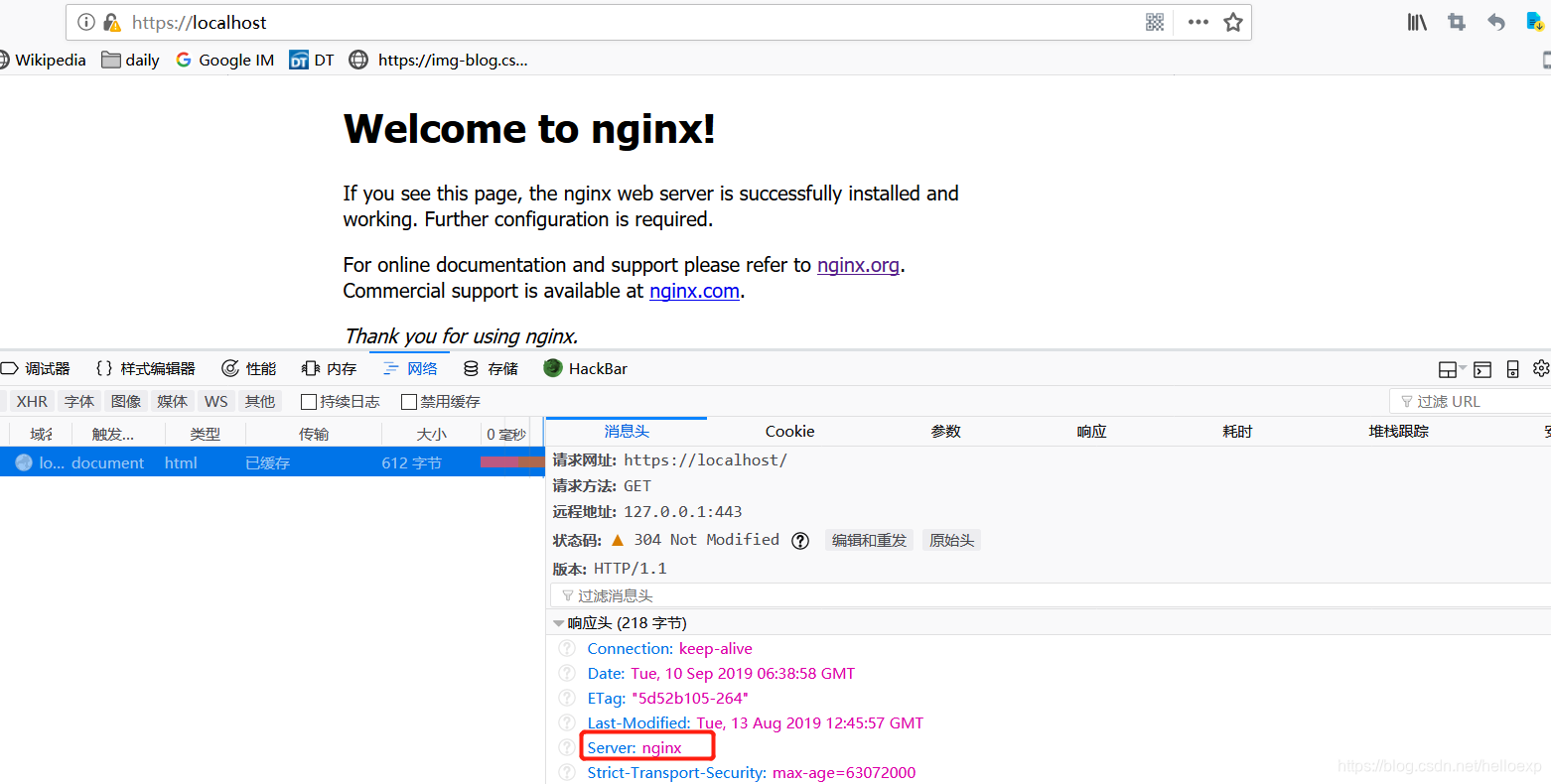Open the 堆栈跟踪 stack trace detail tab
This screenshot has height=784, width=1551.
pyautogui.click(x=1398, y=431)
